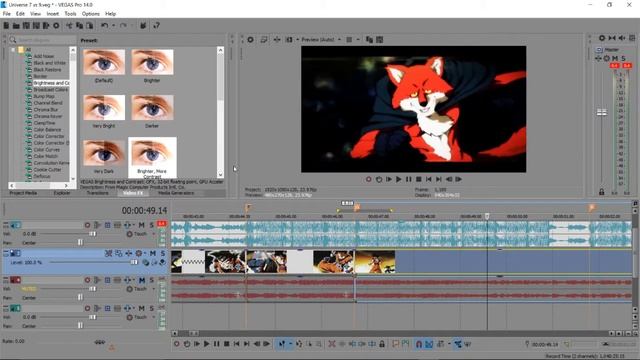
Task: Click the Cut scissors icon in toolbar
Action: 69,26
